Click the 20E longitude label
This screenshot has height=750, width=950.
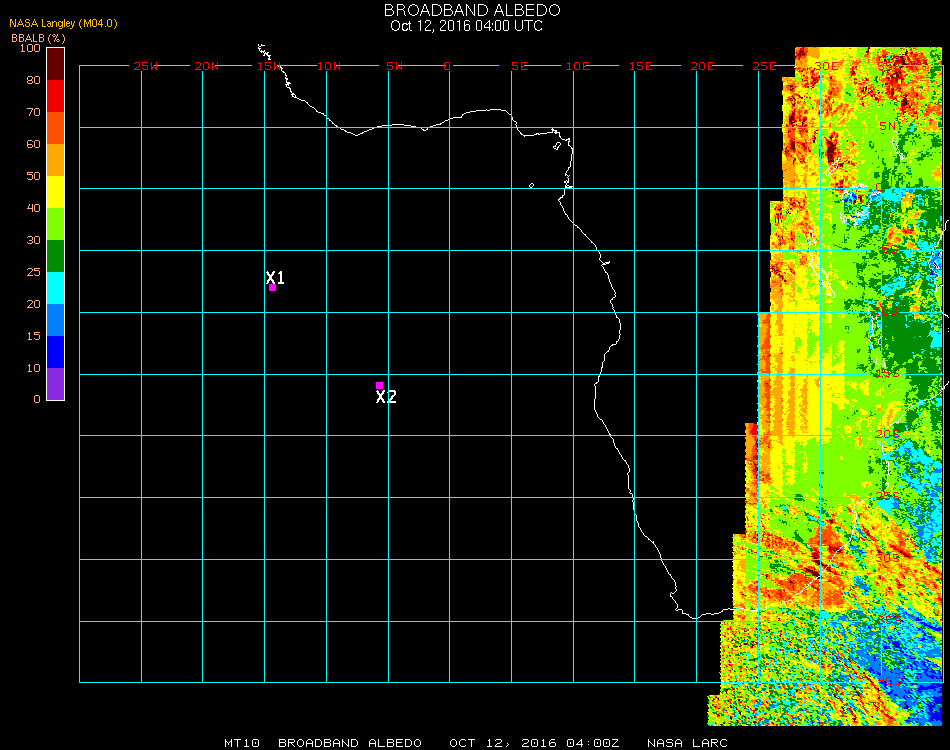coord(702,66)
